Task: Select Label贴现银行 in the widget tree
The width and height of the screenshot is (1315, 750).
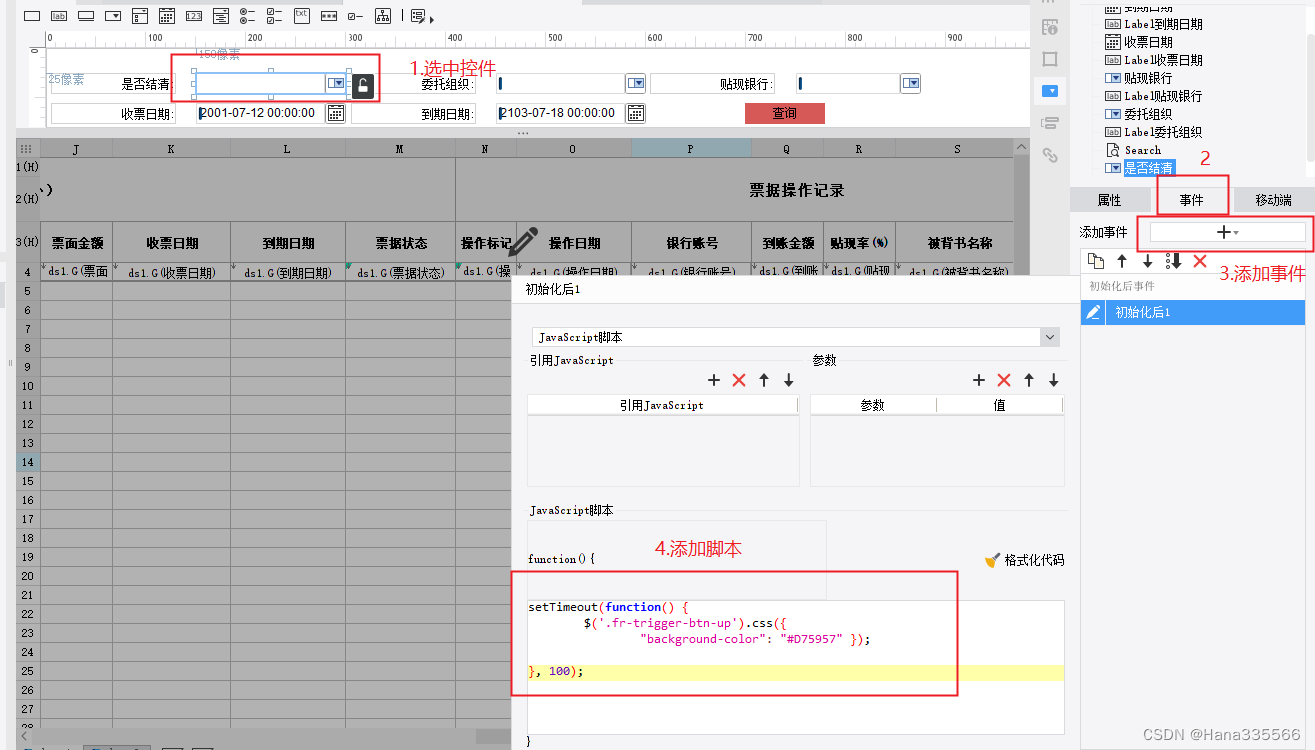Action: click(1163, 96)
